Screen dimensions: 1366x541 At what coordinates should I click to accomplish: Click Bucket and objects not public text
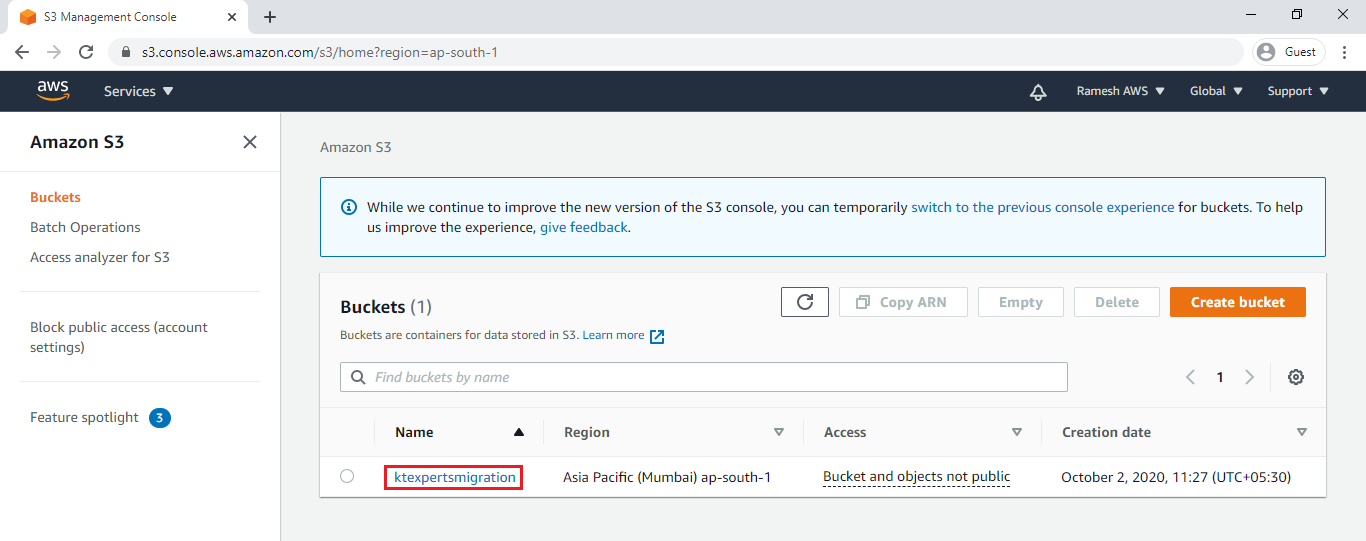[x=916, y=477]
